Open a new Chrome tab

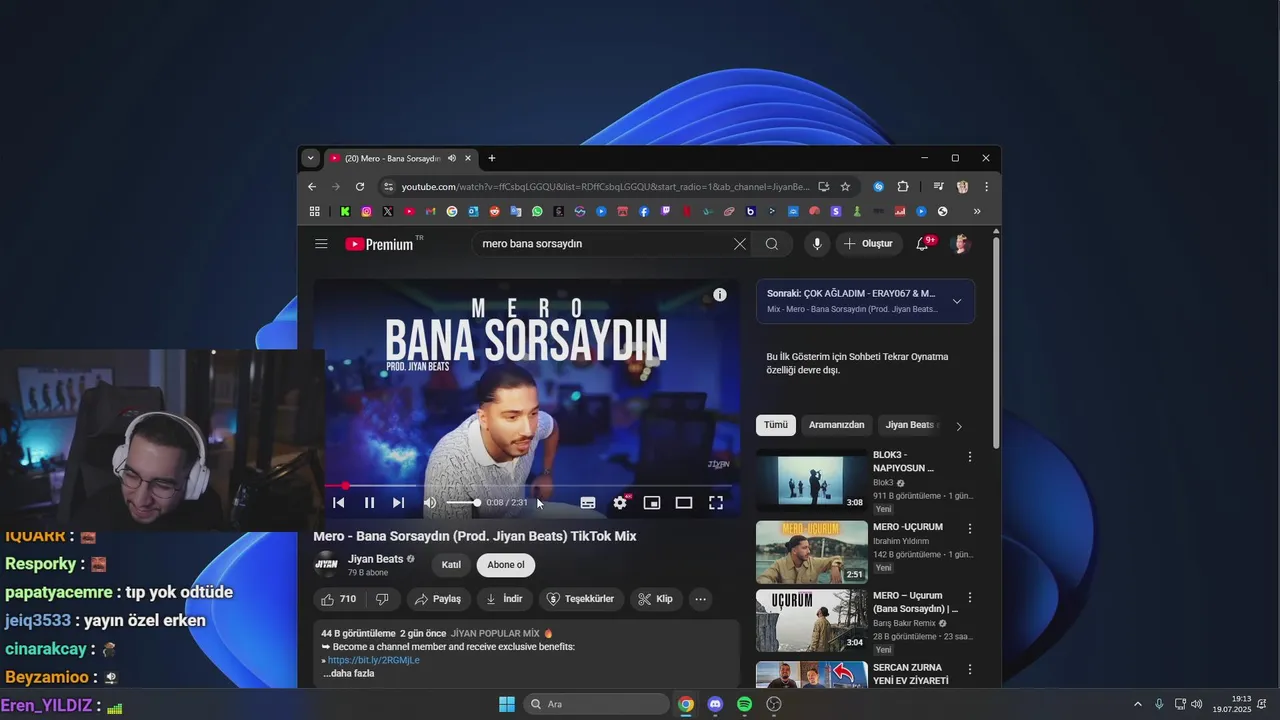tap(491, 158)
